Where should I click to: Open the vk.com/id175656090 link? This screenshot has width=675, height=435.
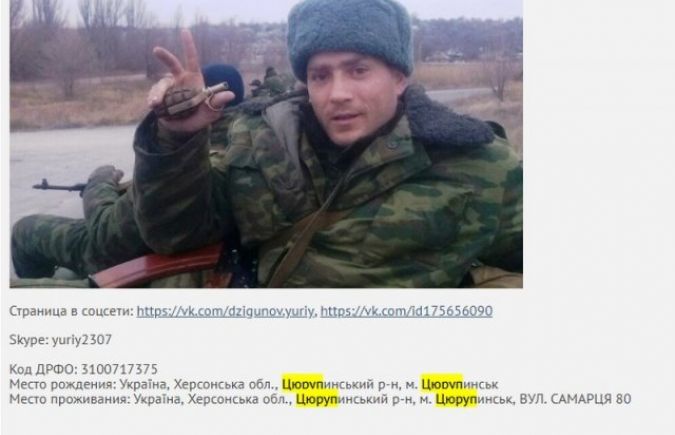point(406,311)
